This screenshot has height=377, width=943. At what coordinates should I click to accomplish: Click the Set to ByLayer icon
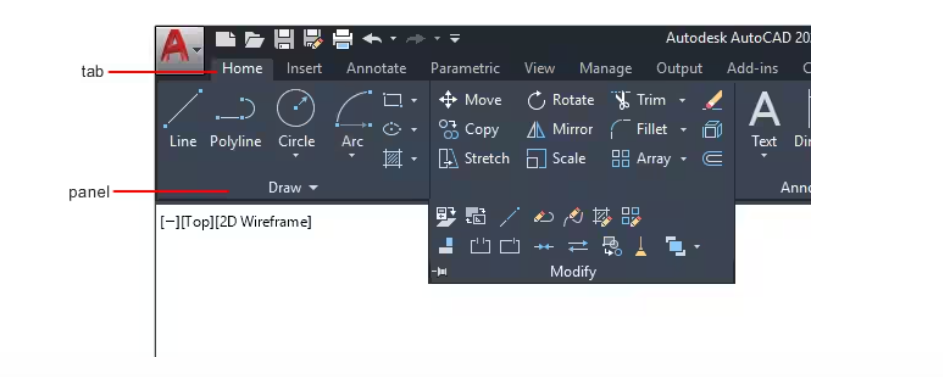pyautogui.click(x=446, y=216)
